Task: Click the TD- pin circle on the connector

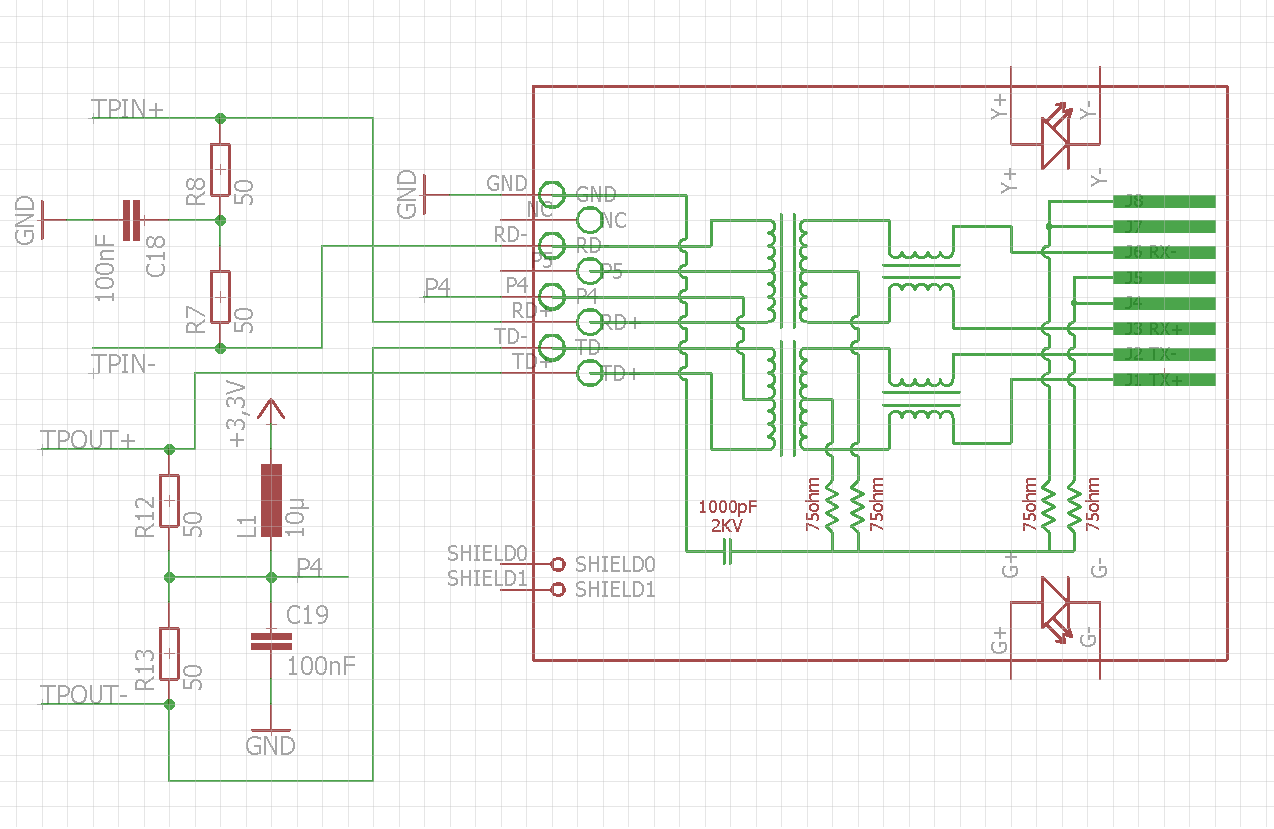Action: [551, 347]
